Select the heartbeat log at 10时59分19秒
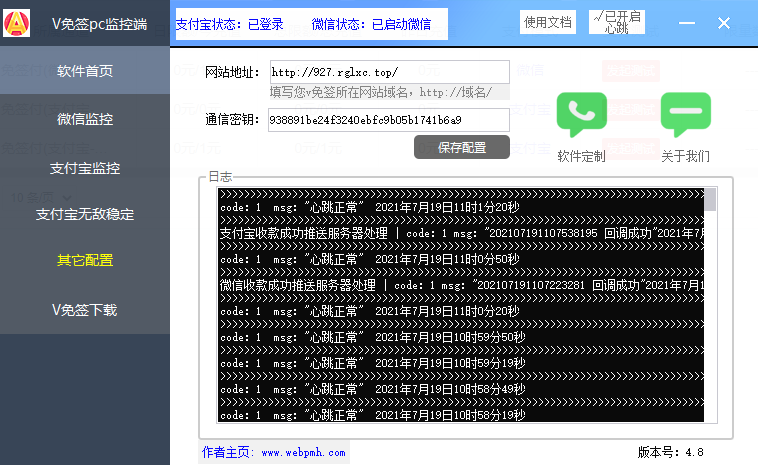The image size is (758, 465). pyautogui.click(x=373, y=363)
